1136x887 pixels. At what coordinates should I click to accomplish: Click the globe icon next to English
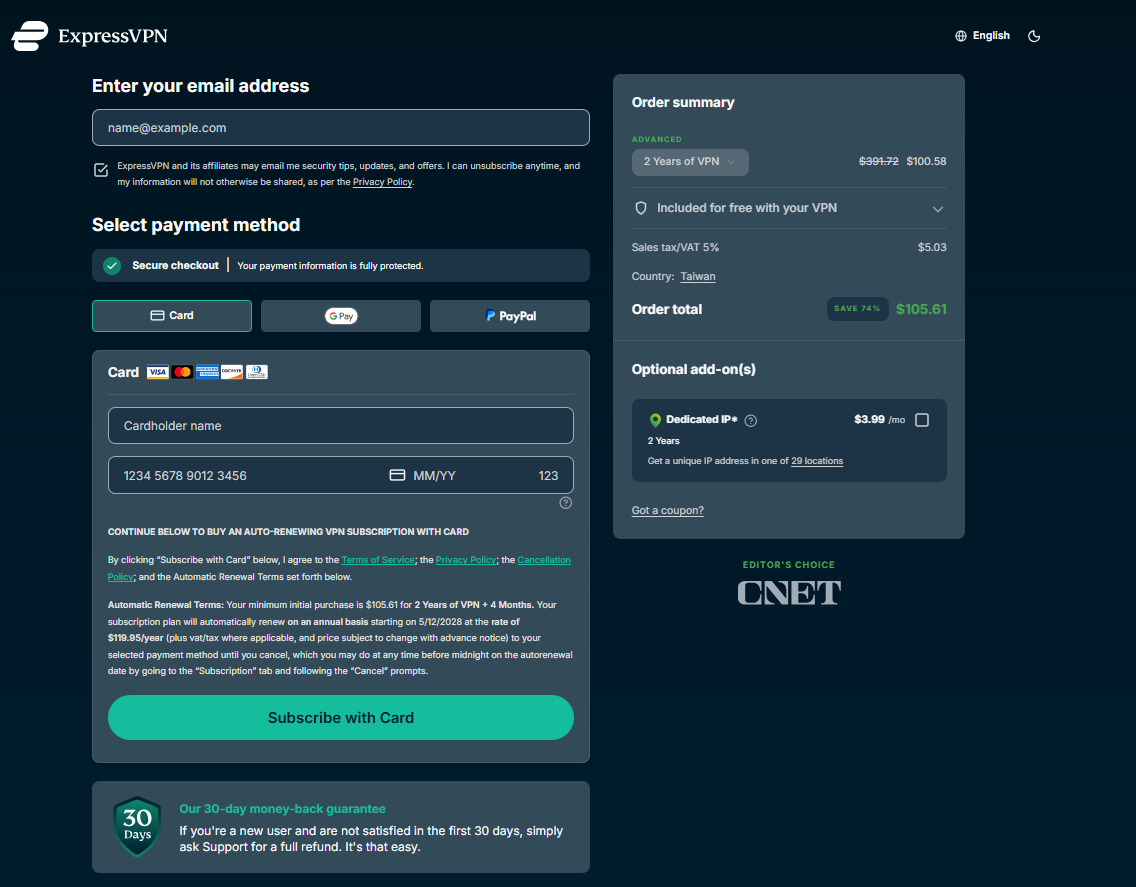point(959,35)
